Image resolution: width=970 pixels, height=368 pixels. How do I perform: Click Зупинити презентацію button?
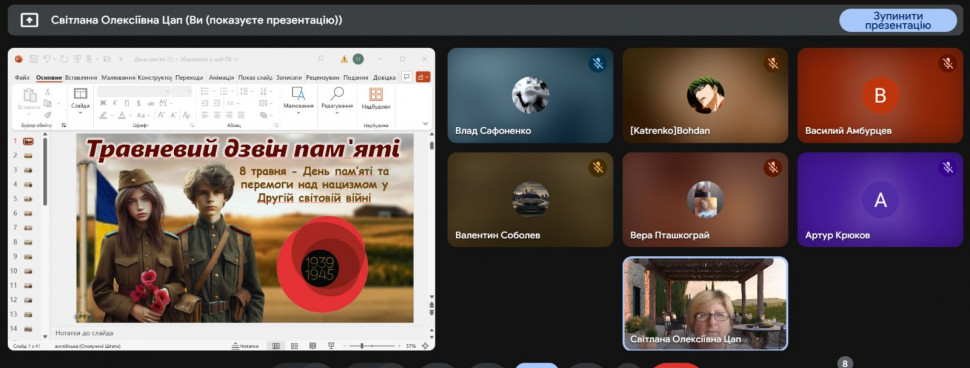(x=898, y=20)
